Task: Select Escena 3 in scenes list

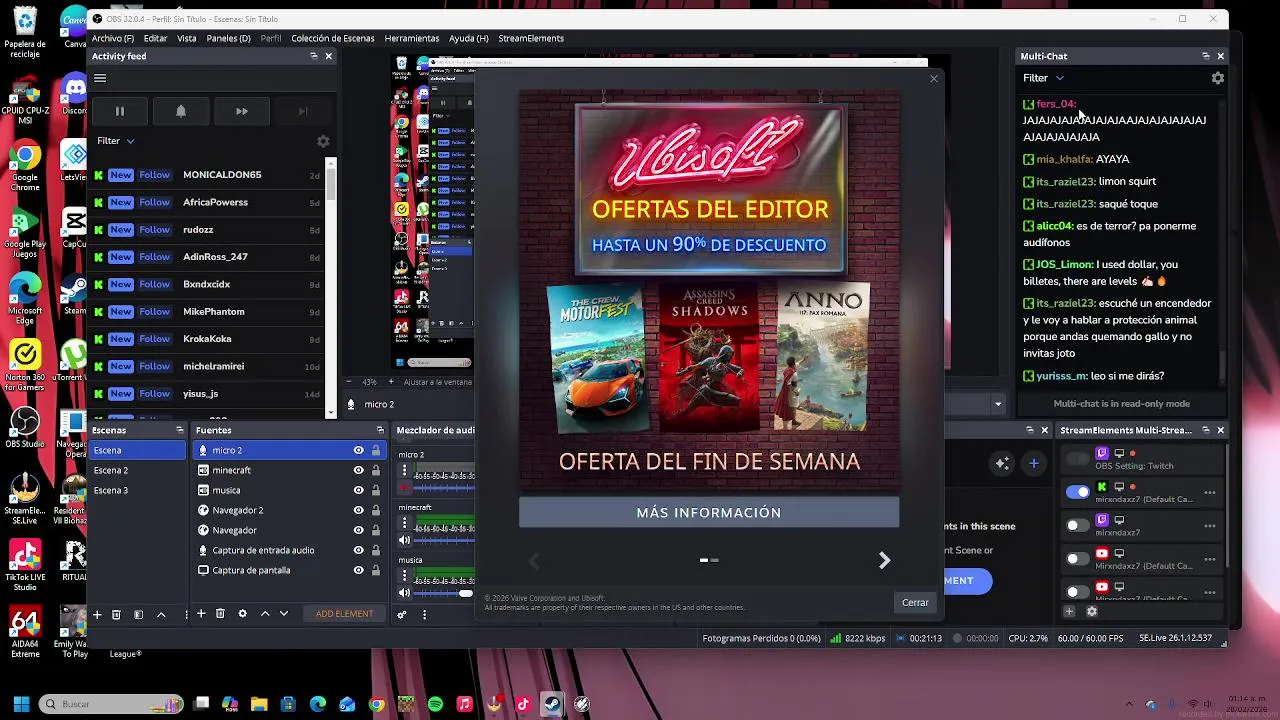Action: pos(138,490)
